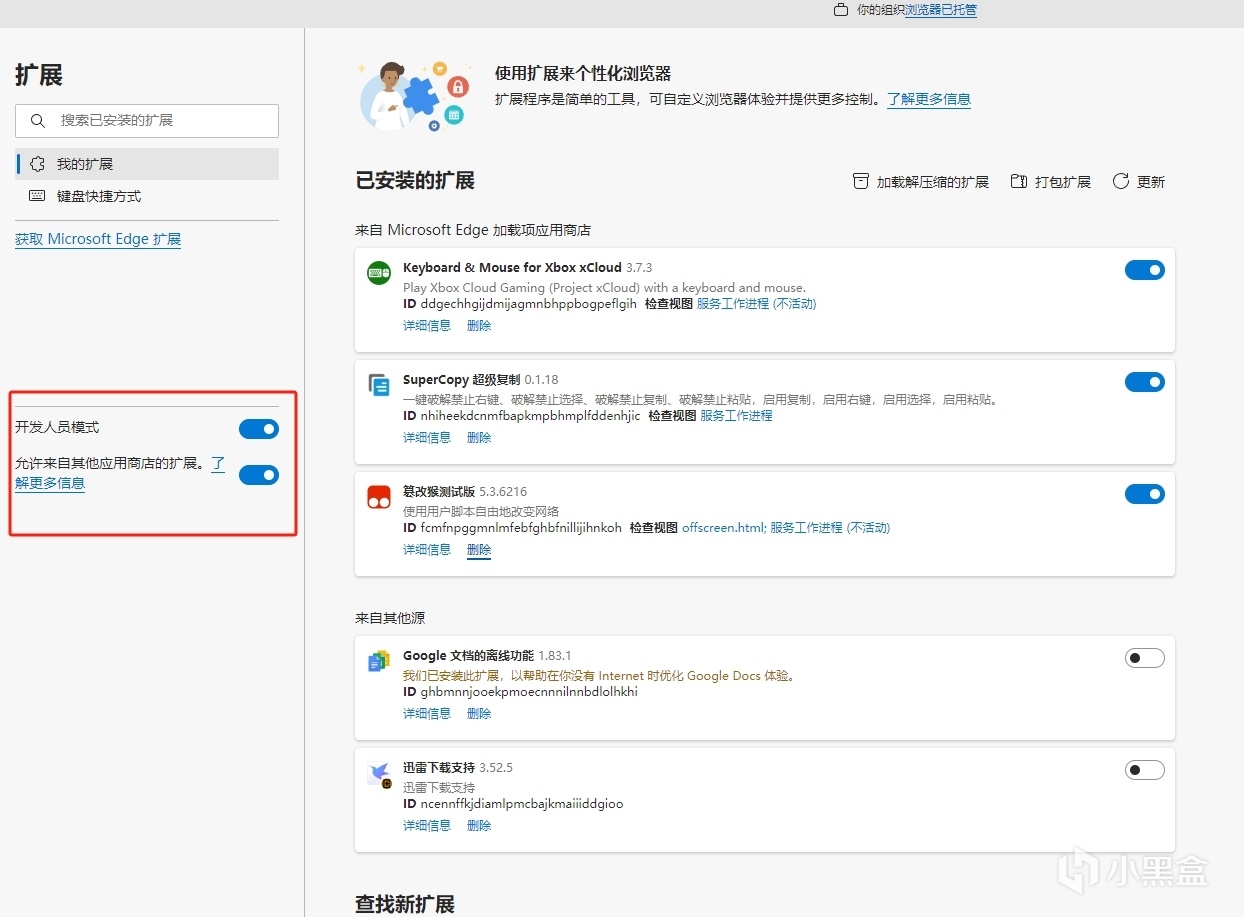Image resolution: width=1244 pixels, height=917 pixels.
Task: Click 删除 for 篡改猴测试版
Action: [x=479, y=549]
